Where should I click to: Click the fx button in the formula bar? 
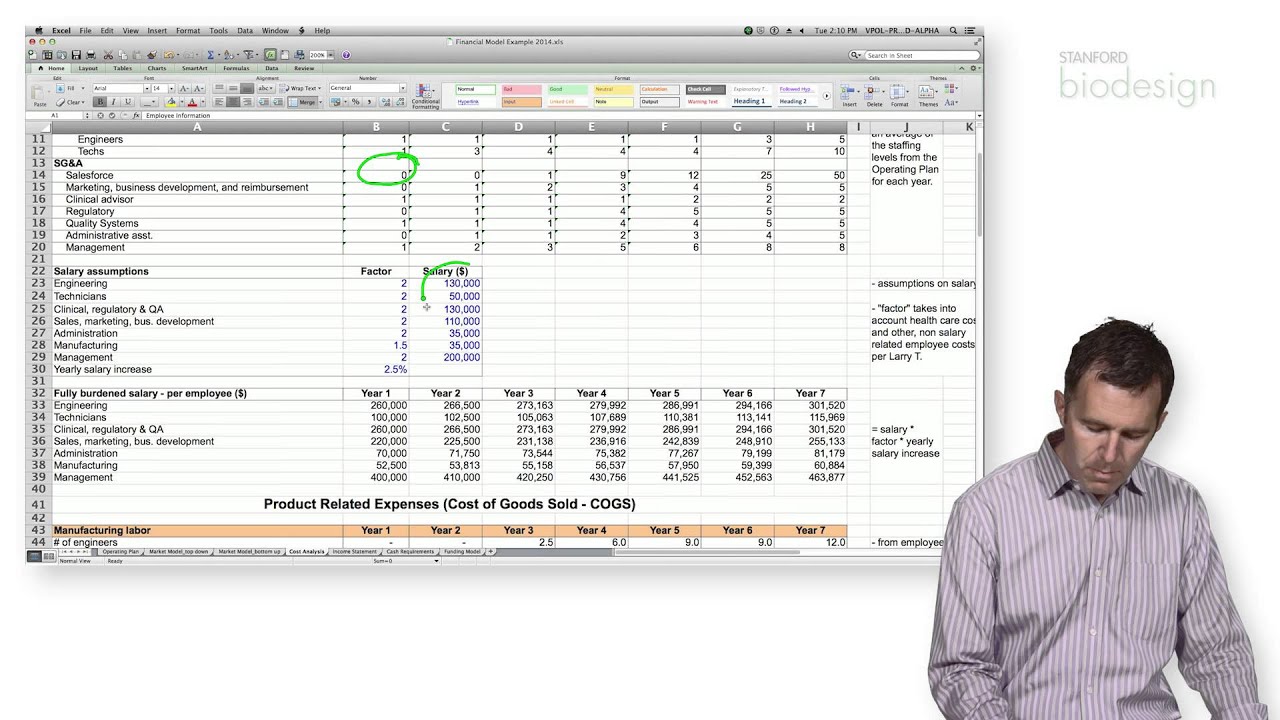pos(136,116)
